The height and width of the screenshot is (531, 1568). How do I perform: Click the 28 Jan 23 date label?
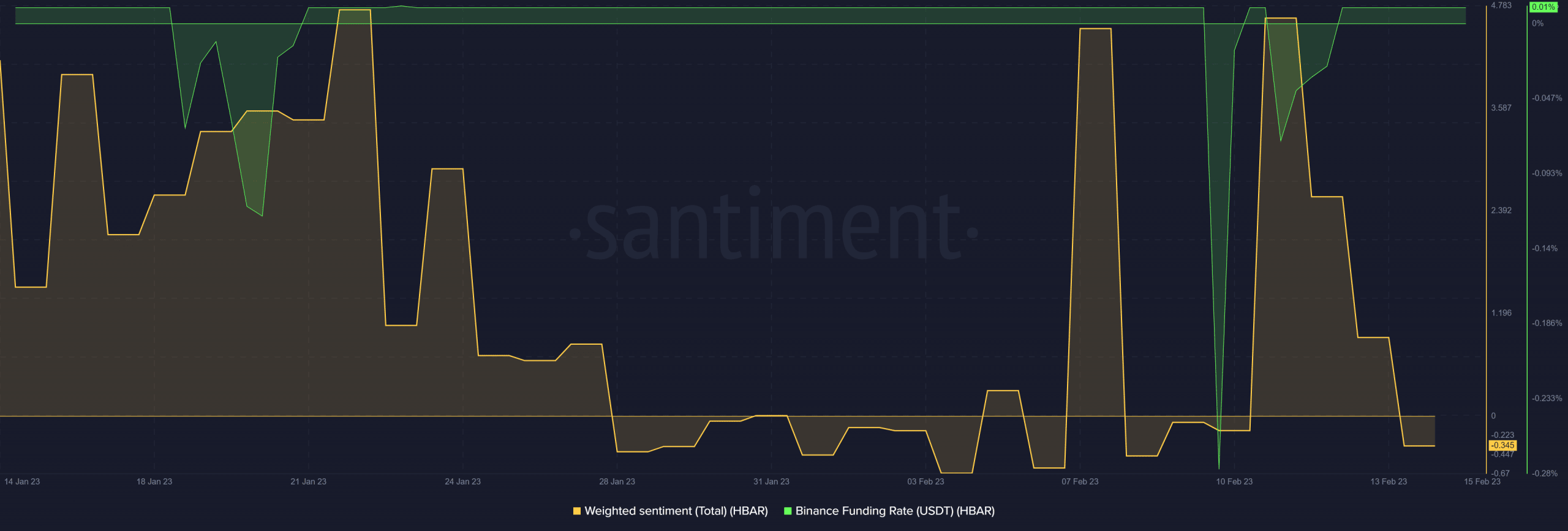[x=617, y=481]
